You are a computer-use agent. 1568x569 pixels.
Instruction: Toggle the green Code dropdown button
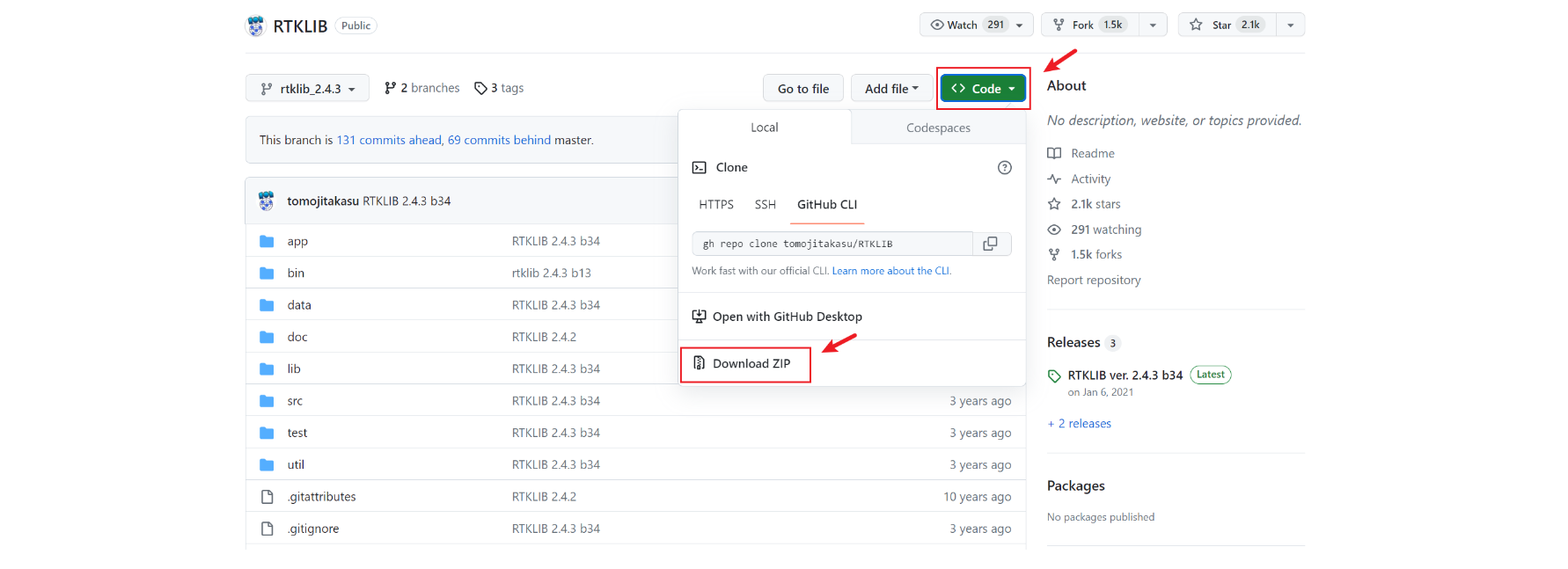click(983, 89)
